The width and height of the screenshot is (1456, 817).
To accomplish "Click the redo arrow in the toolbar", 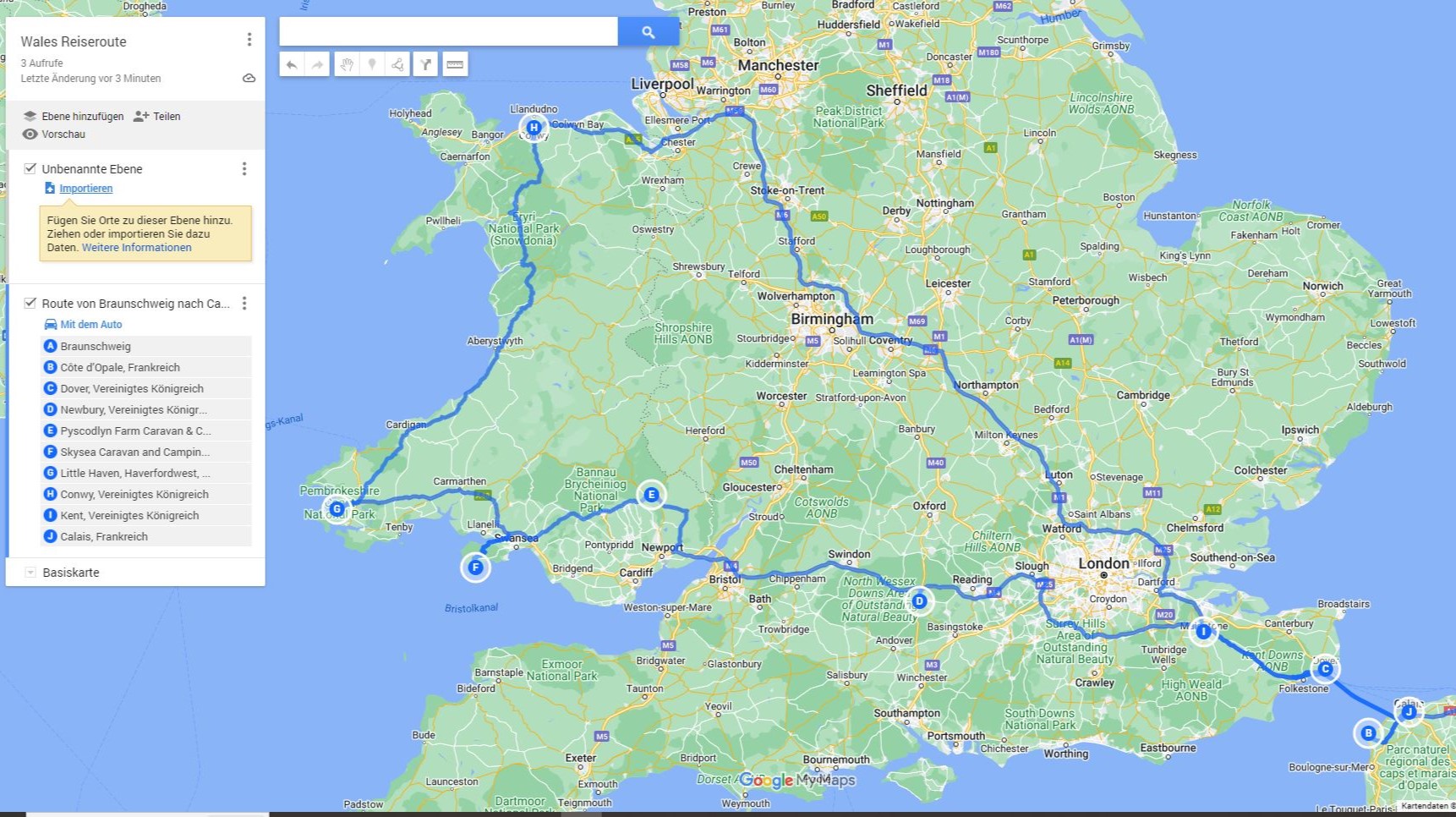I will [317, 64].
